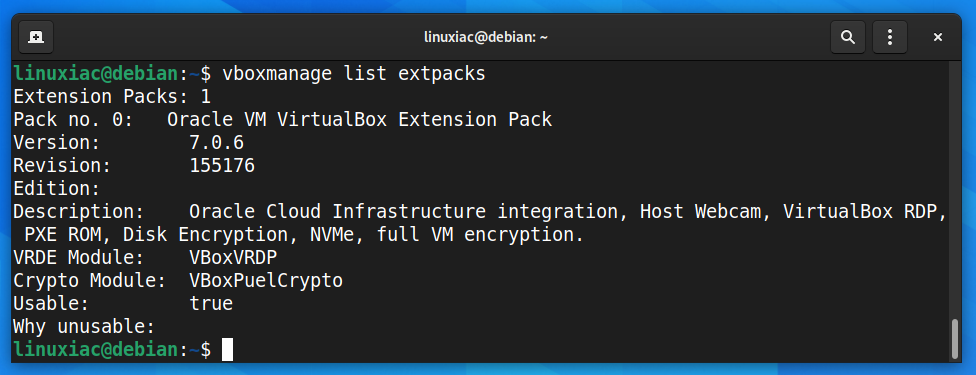Image resolution: width=976 pixels, height=375 pixels.
Task: Click the VBoxPuelCrypto module name
Action: (x=266, y=280)
